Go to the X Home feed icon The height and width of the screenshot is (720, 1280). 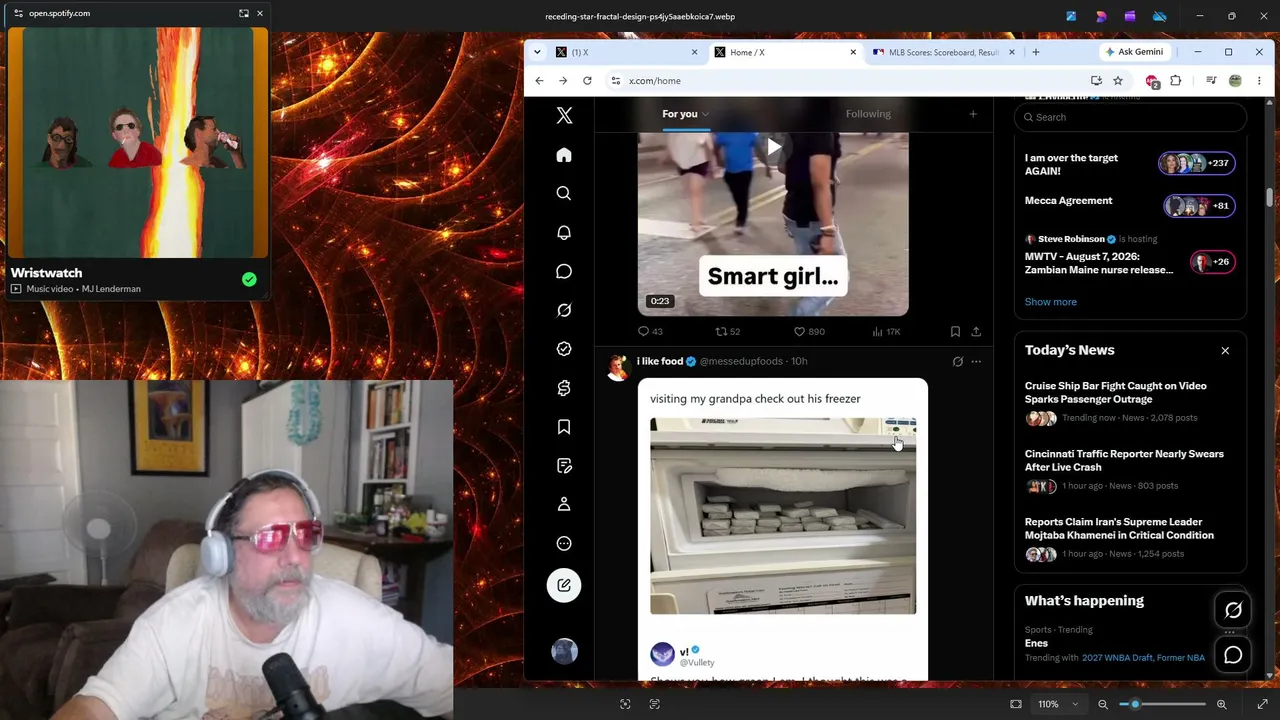coord(564,155)
